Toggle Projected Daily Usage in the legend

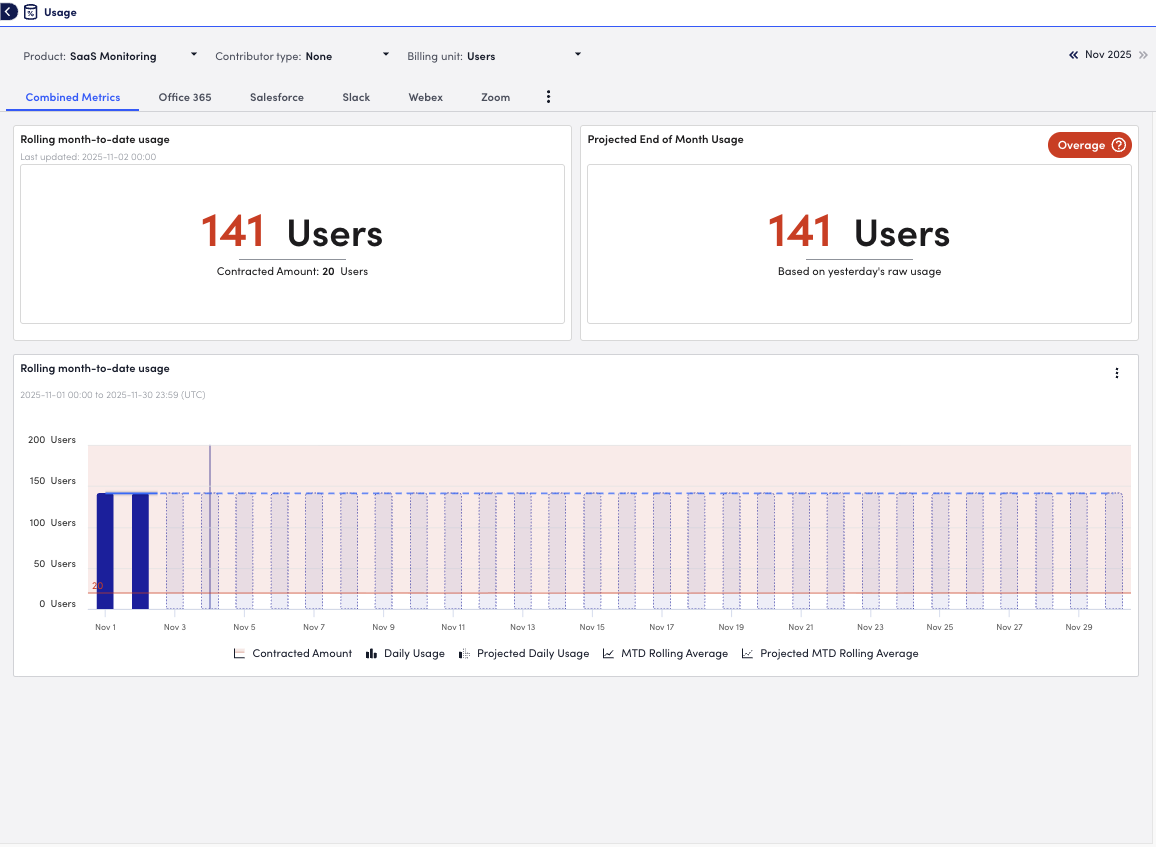[524, 653]
